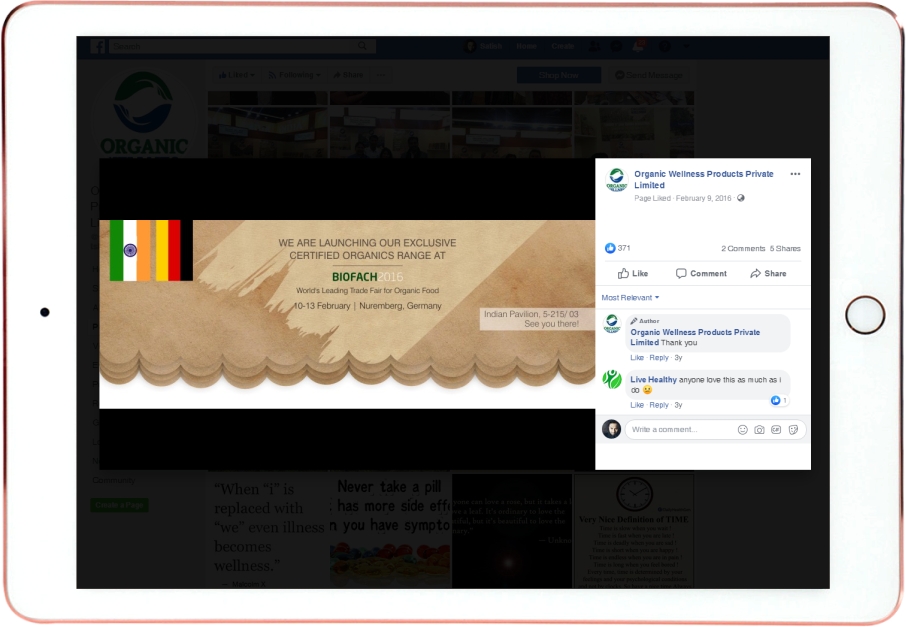This screenshot has height=627, width=906.
Task: Open the Malcolm X wellness quote photo
Action: (268, 531)
